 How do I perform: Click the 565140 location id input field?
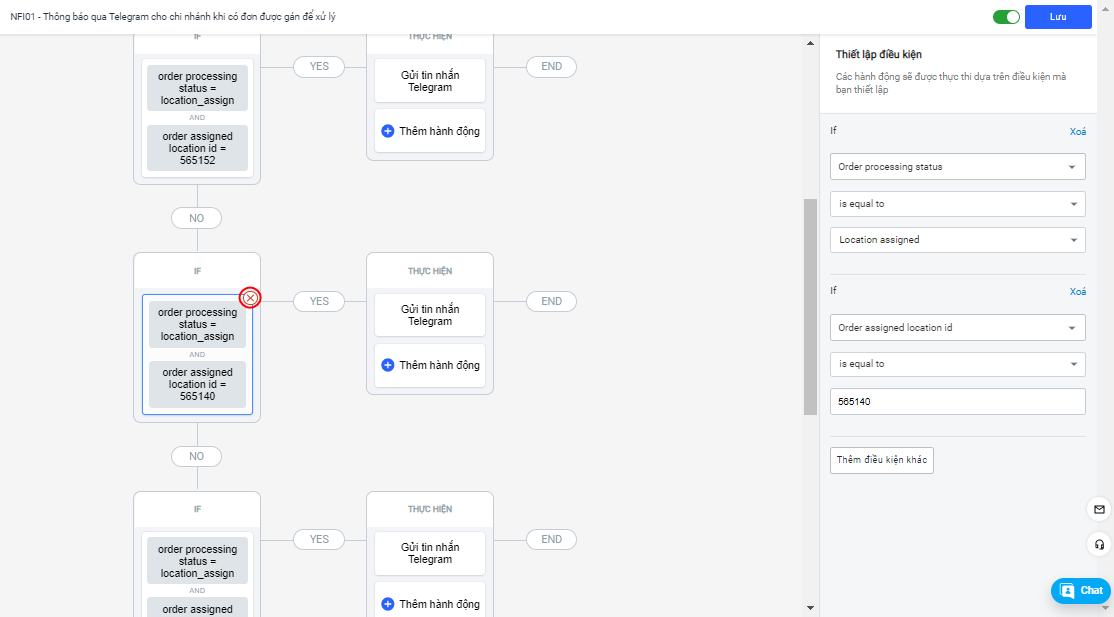[957, 401]
